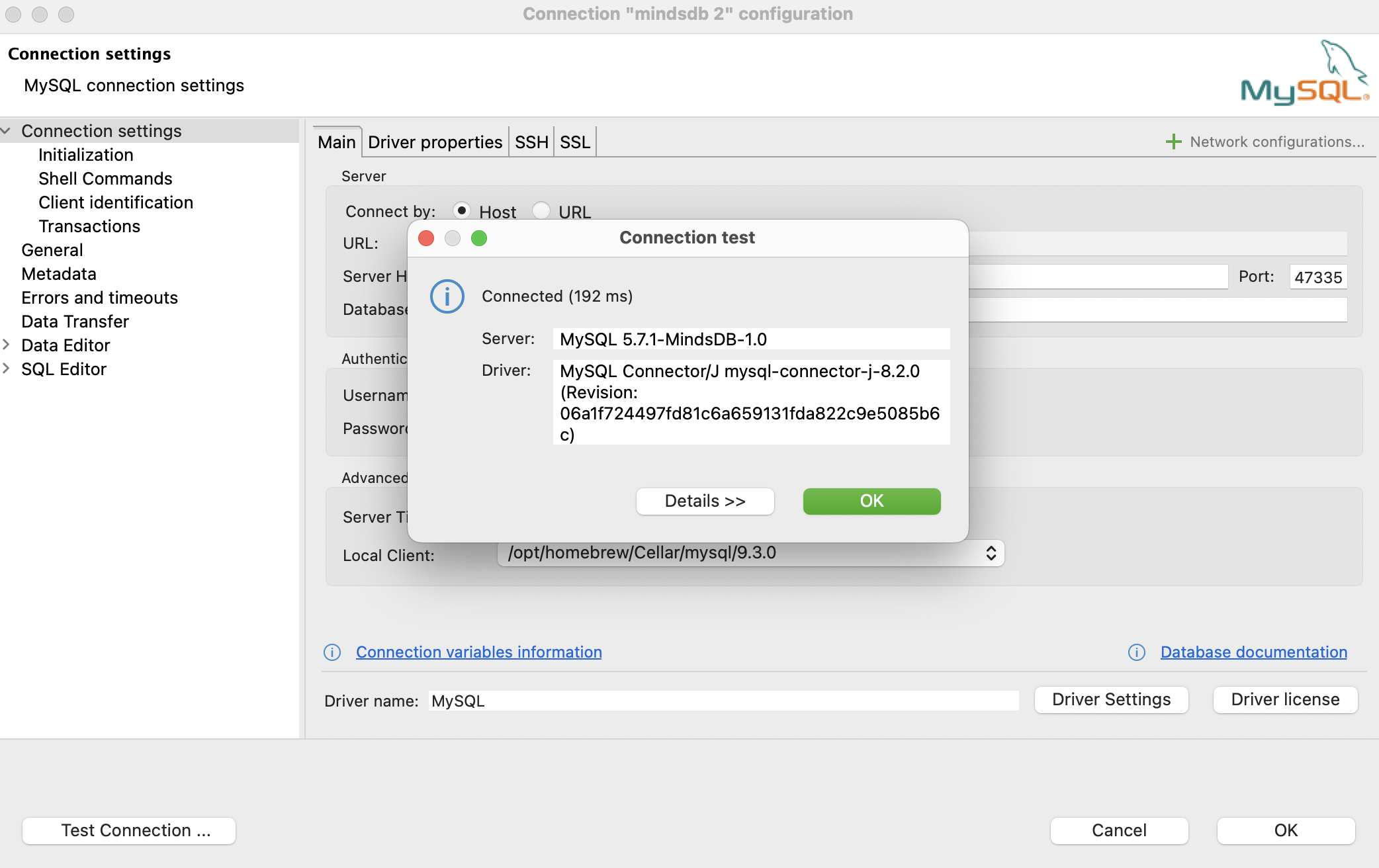Click the blue info icon in Connection test dialog
The image size is (1379, 868).
[447, 296]
